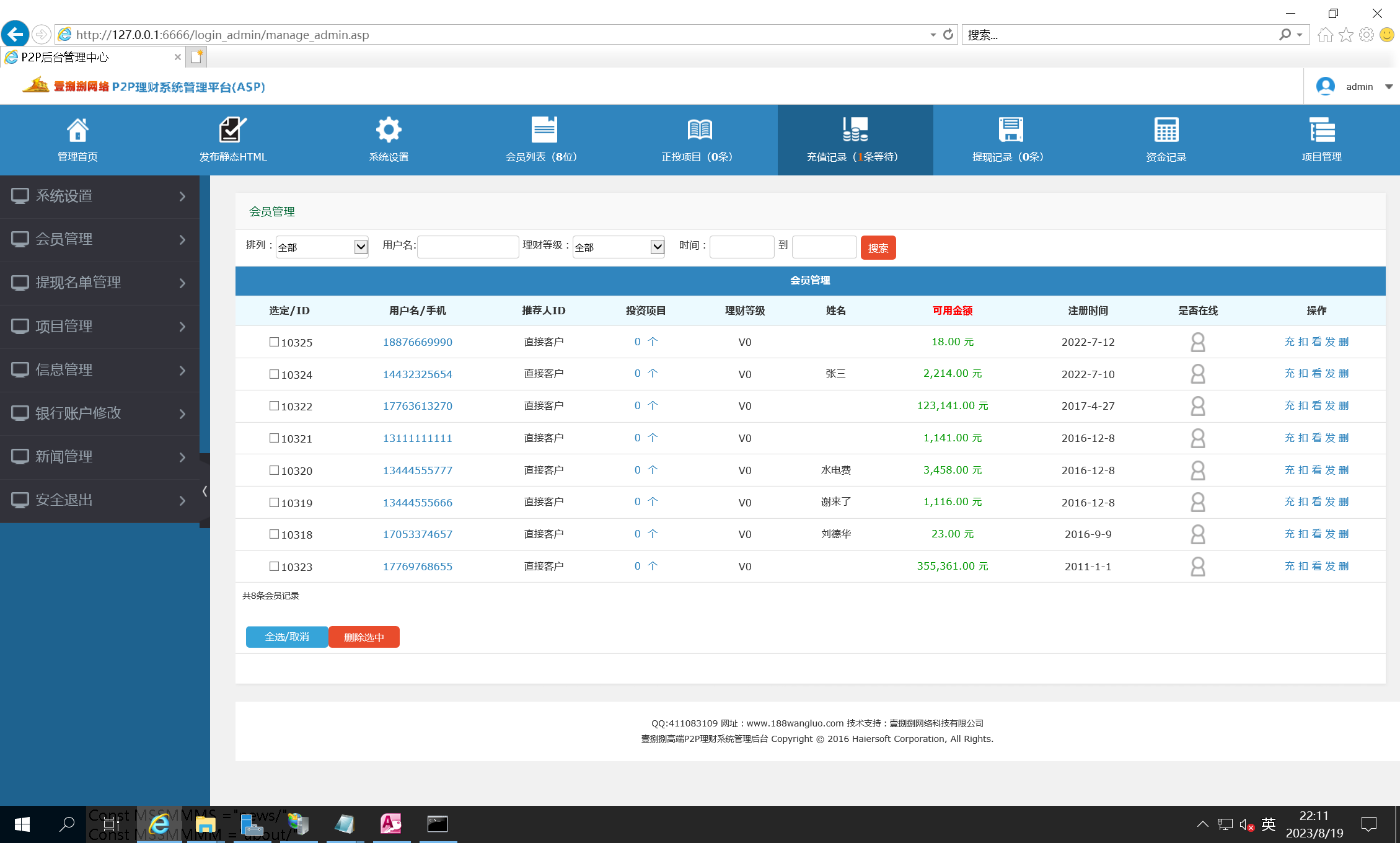This screenshot has height=843, width=1400.
Task: Open the Windows Start menu
Action: click(x=22, y=824)
